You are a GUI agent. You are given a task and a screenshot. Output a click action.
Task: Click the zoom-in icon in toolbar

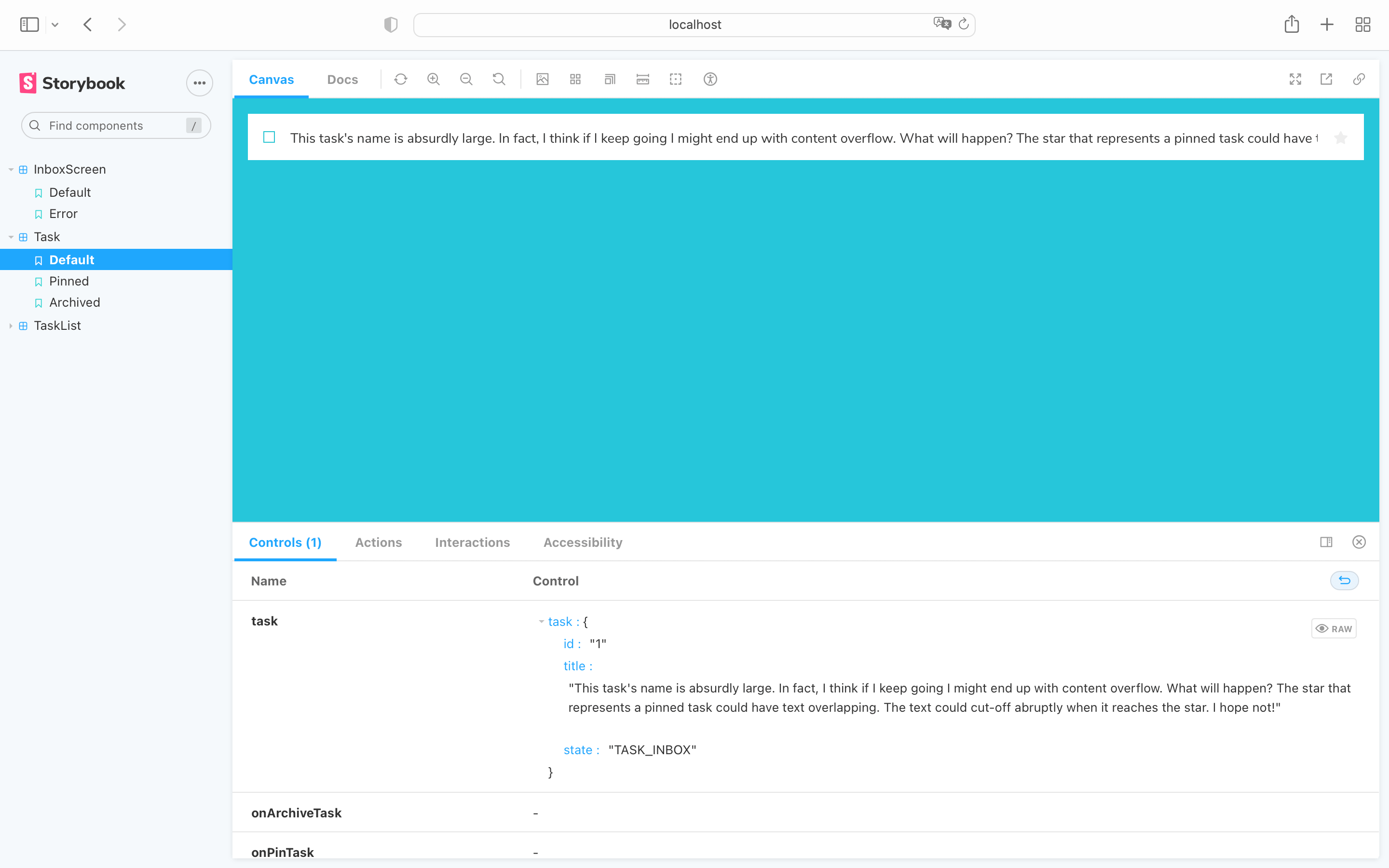(434, 79)
